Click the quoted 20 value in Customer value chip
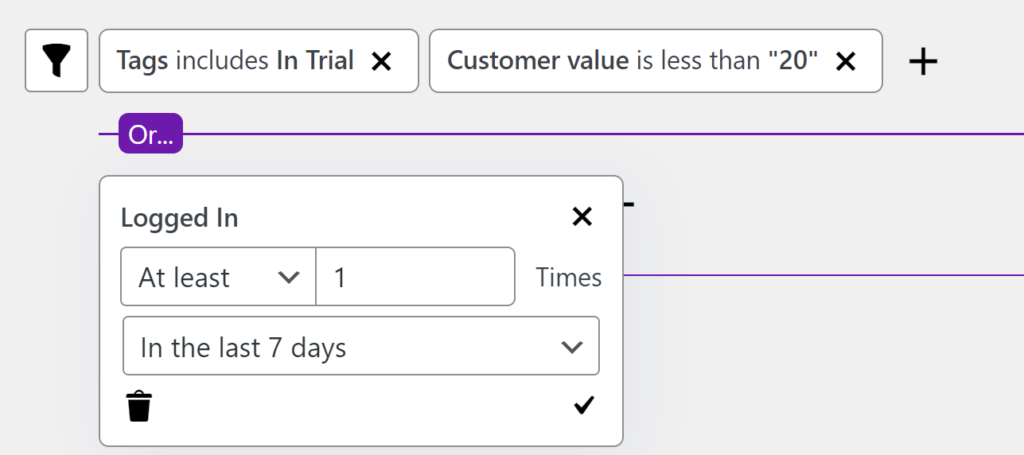This screenshot has width=1024, height=455. 793,61
